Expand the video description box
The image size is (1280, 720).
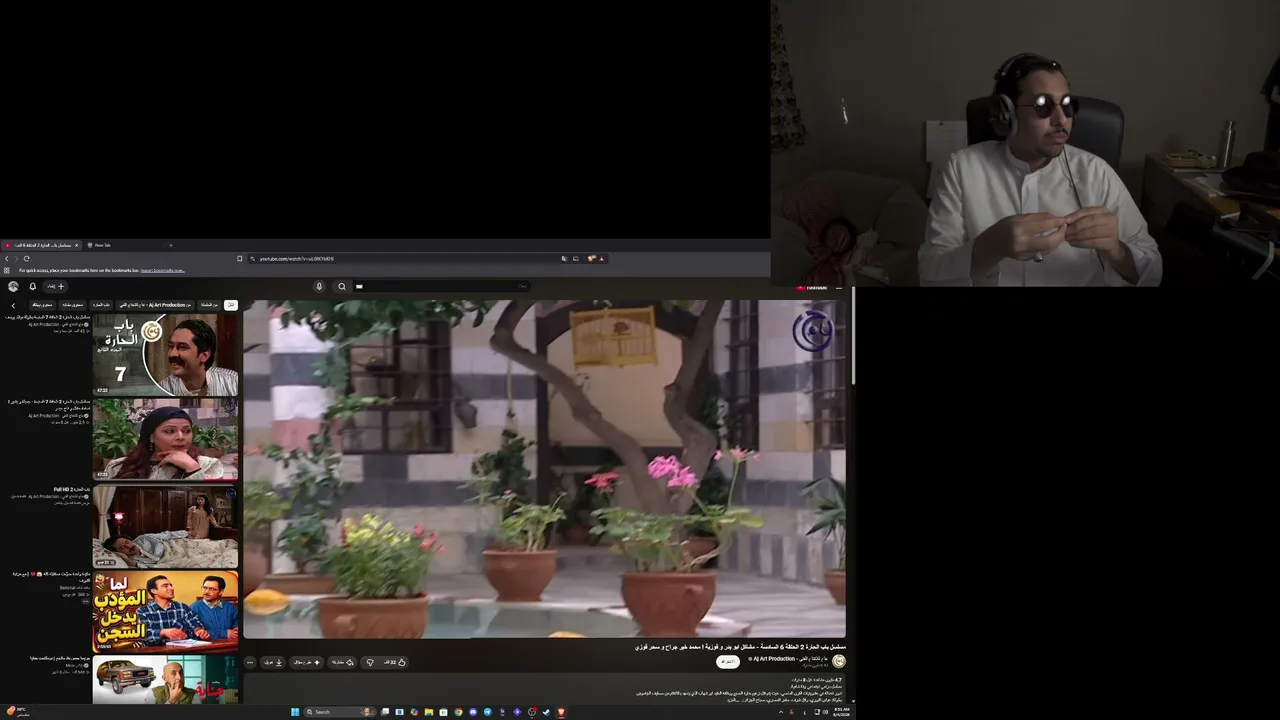point(544,690)
